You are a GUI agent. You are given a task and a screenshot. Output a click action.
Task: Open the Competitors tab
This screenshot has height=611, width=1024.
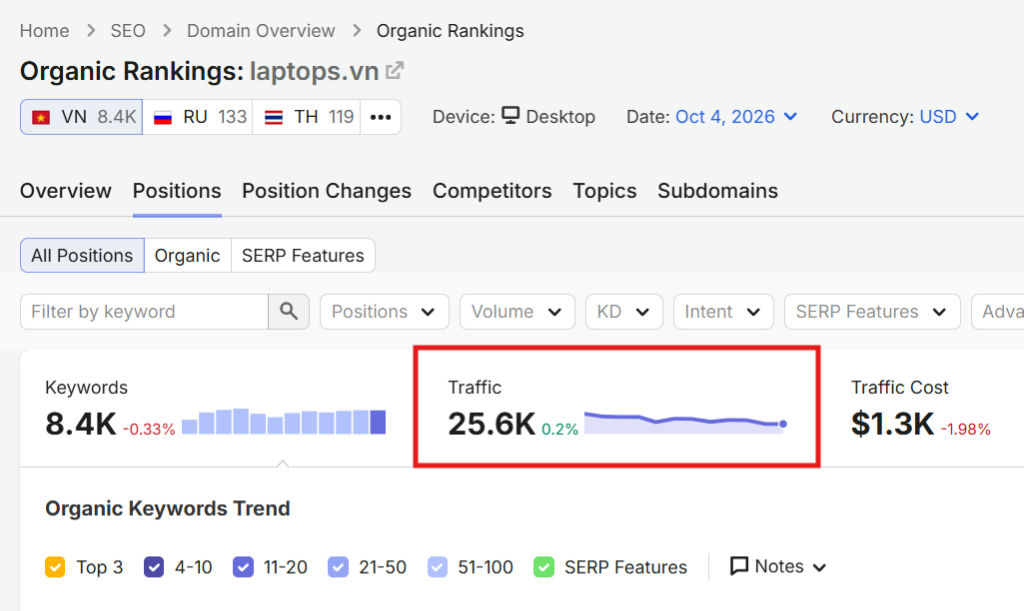(492, 191)
